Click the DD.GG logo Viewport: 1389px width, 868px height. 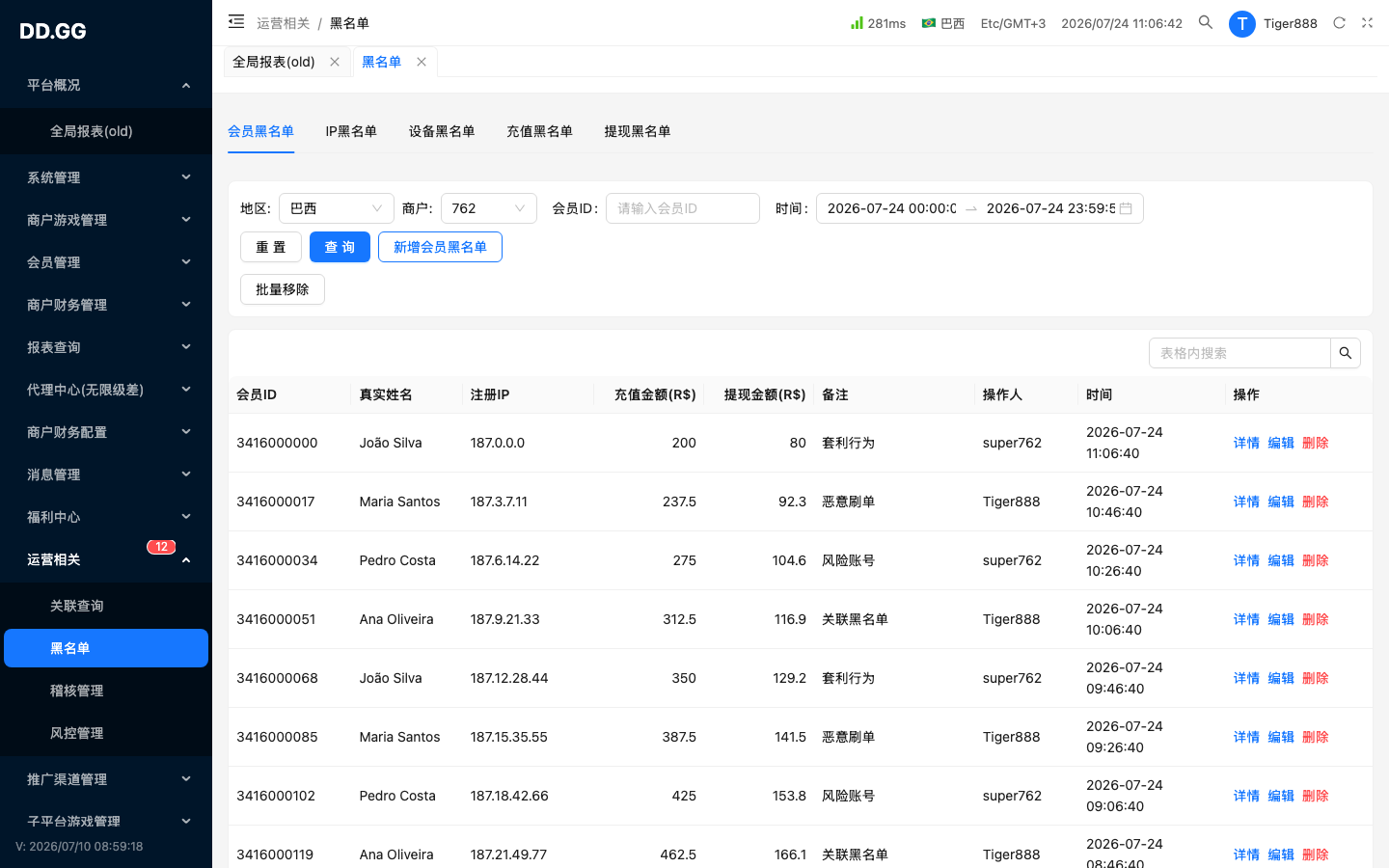(53, 31)
